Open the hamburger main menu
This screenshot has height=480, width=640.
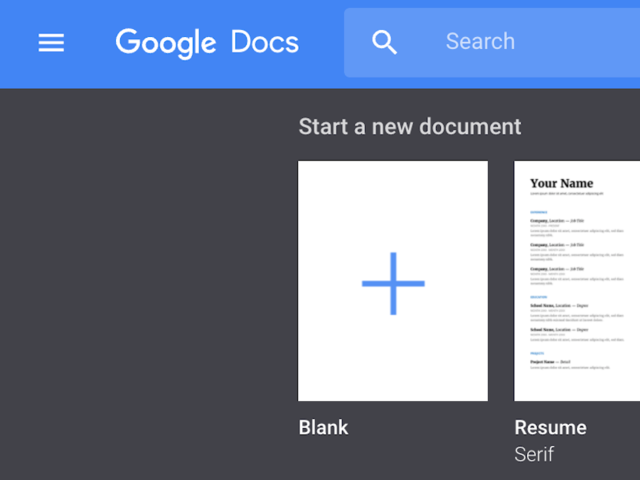pyautogui.click(x=51, y=42)
